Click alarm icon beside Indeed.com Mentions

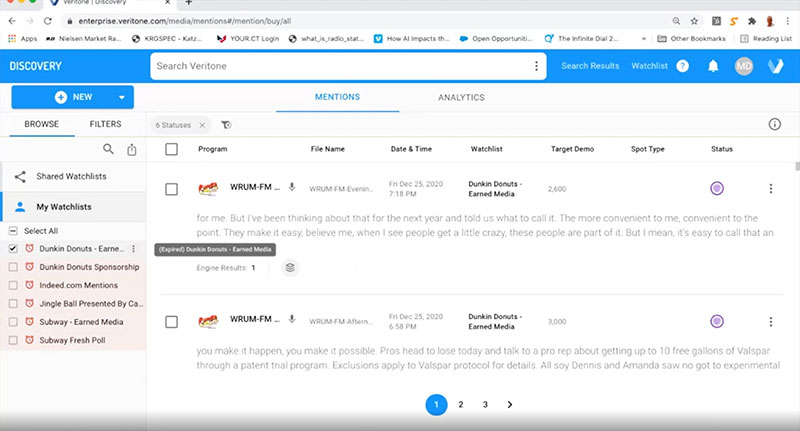30,285
